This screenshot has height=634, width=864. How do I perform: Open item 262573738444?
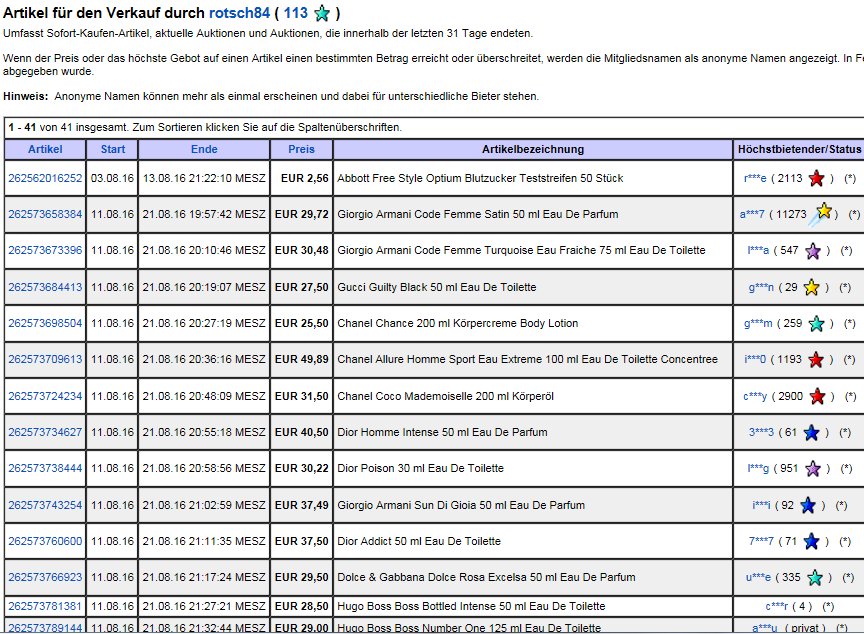pyautogui.click(x=45, y=468)
